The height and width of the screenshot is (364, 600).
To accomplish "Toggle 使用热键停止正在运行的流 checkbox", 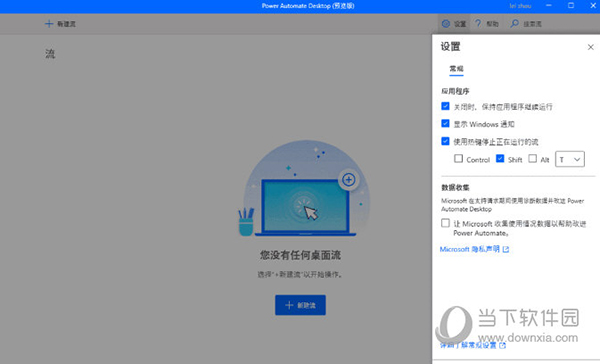I will (445, 141).
